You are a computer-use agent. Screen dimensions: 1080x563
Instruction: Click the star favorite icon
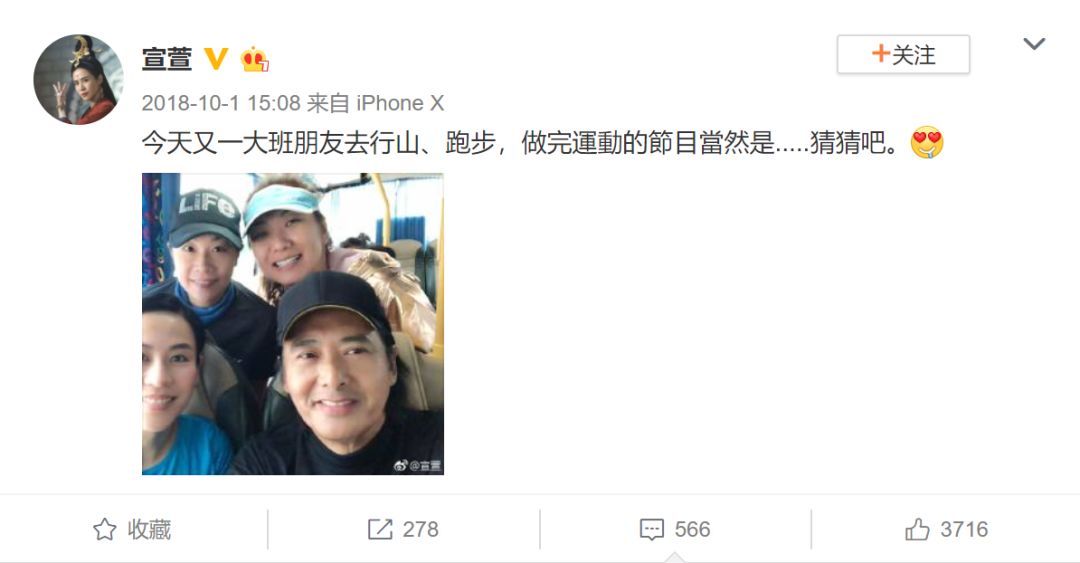(x=105, y=529)
